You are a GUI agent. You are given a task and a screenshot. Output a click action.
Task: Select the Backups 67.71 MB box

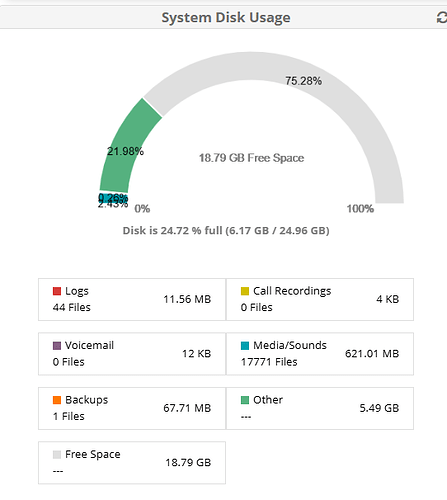coord(132,408)
